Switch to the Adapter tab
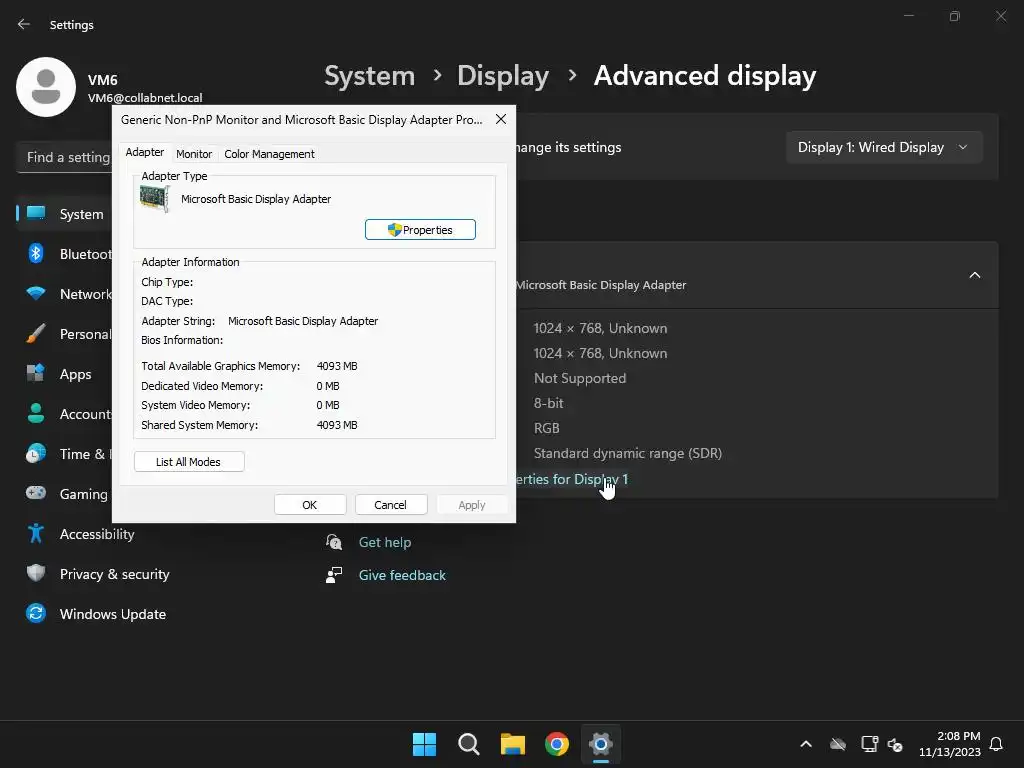 point(144,152)
